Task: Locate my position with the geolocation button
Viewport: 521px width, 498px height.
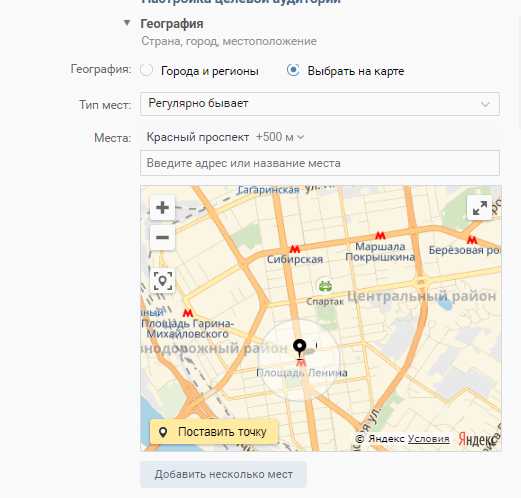Action: 162,281
